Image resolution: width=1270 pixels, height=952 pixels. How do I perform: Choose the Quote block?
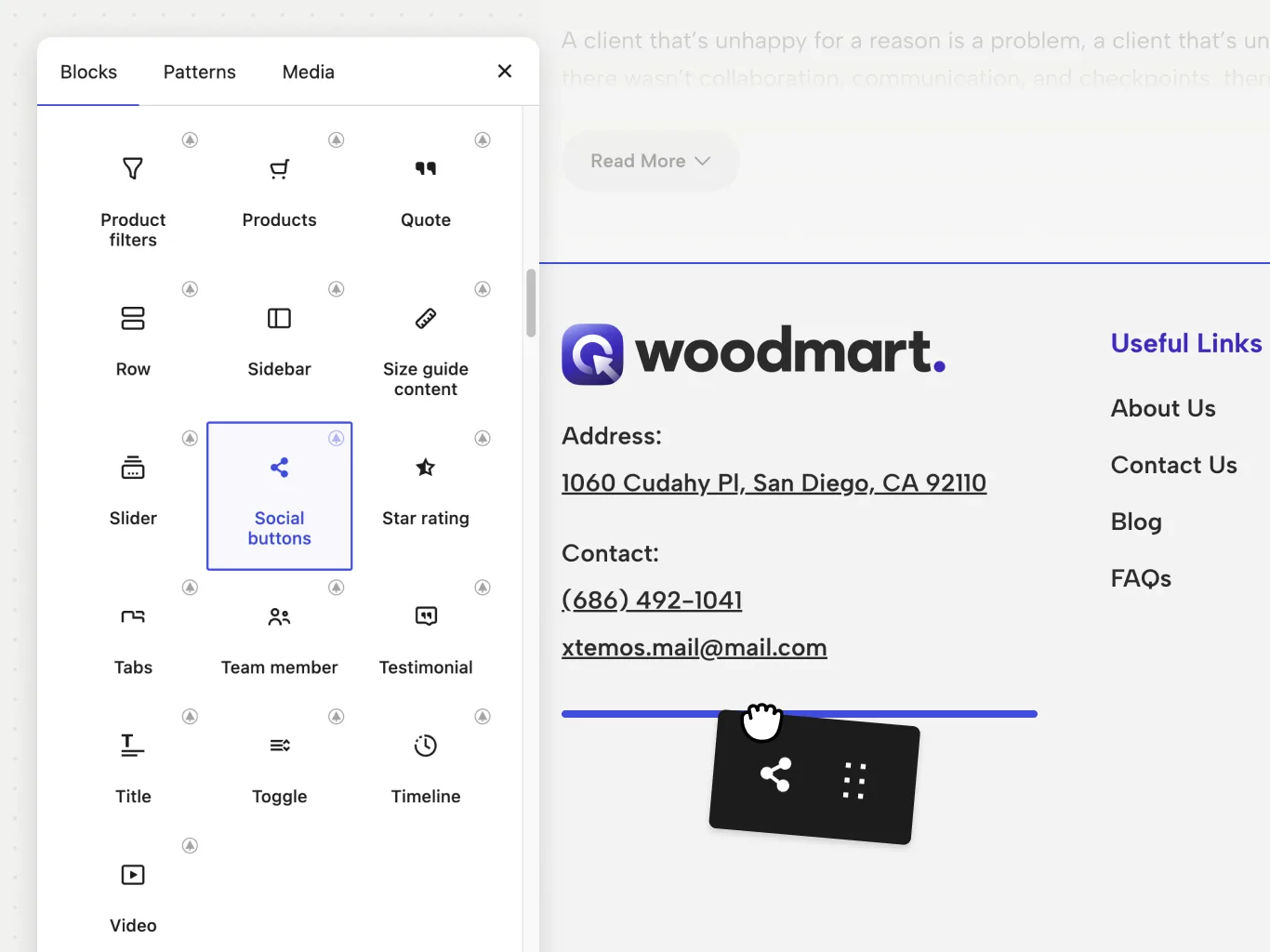[426, 198]
